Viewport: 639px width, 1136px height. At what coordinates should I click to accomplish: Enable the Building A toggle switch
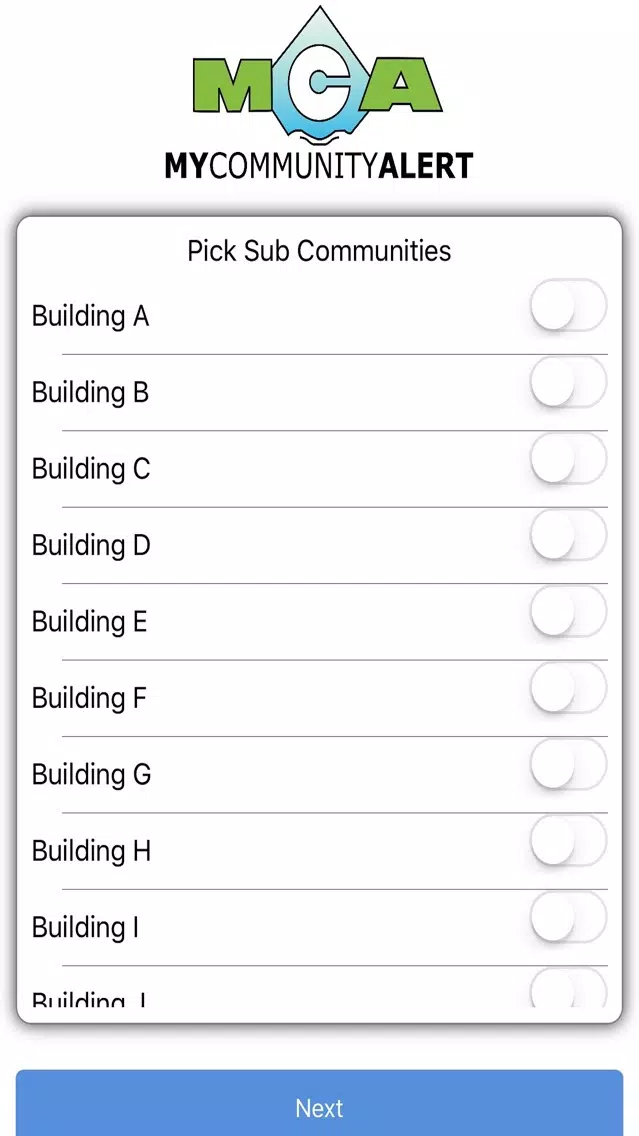click(568, 306)
